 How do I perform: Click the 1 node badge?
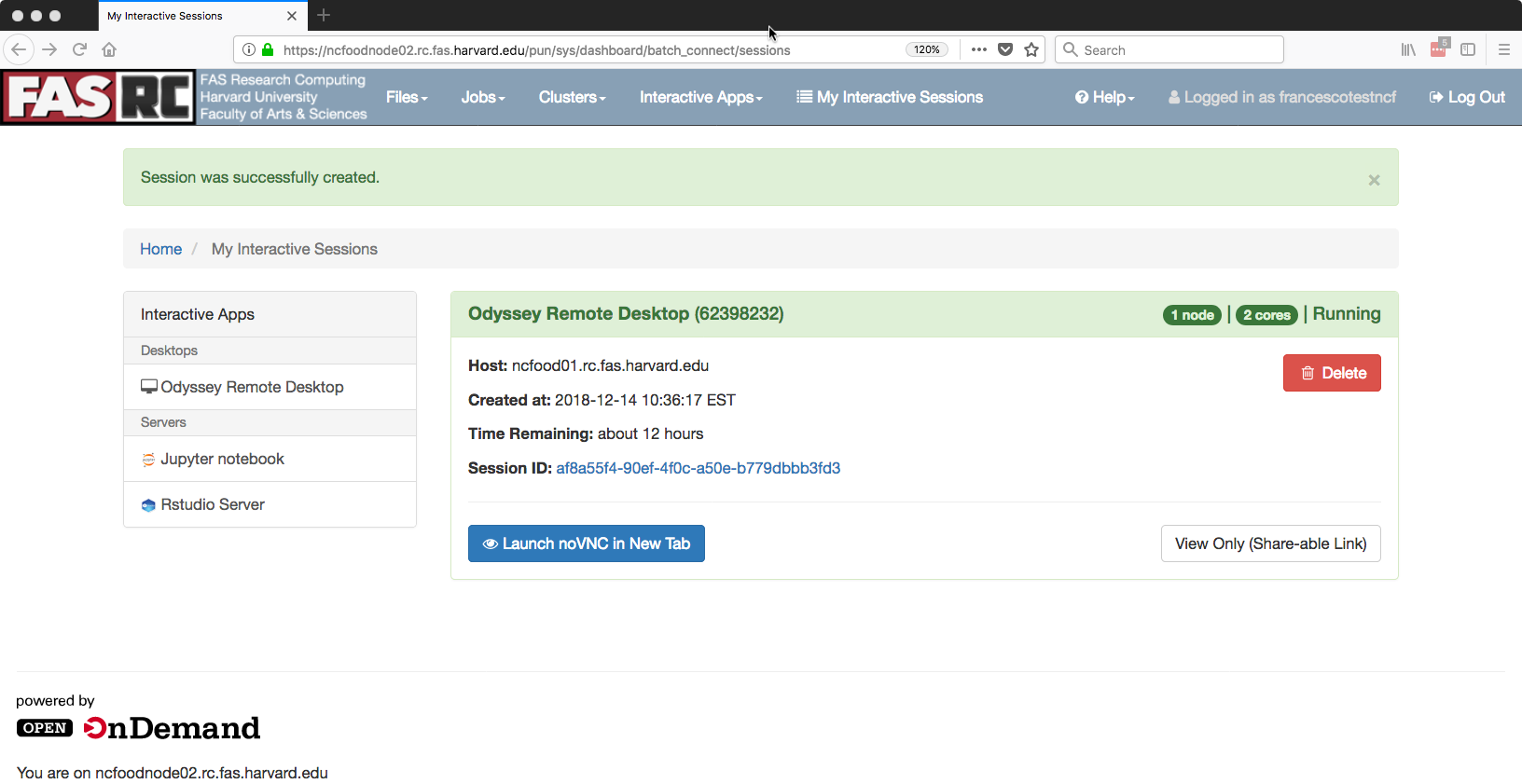point(1192,315)
